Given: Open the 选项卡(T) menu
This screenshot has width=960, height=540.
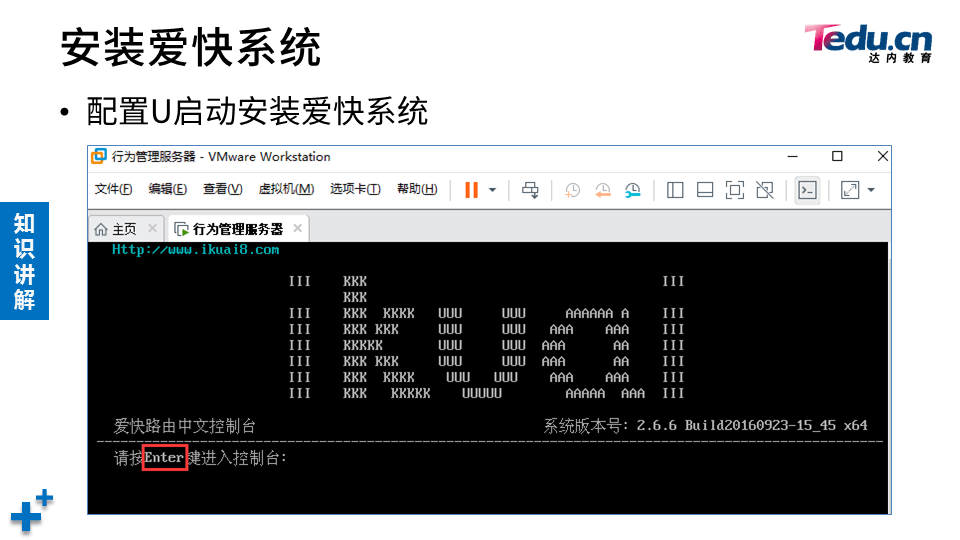Looking at the screenshot, I should [355, 189].
